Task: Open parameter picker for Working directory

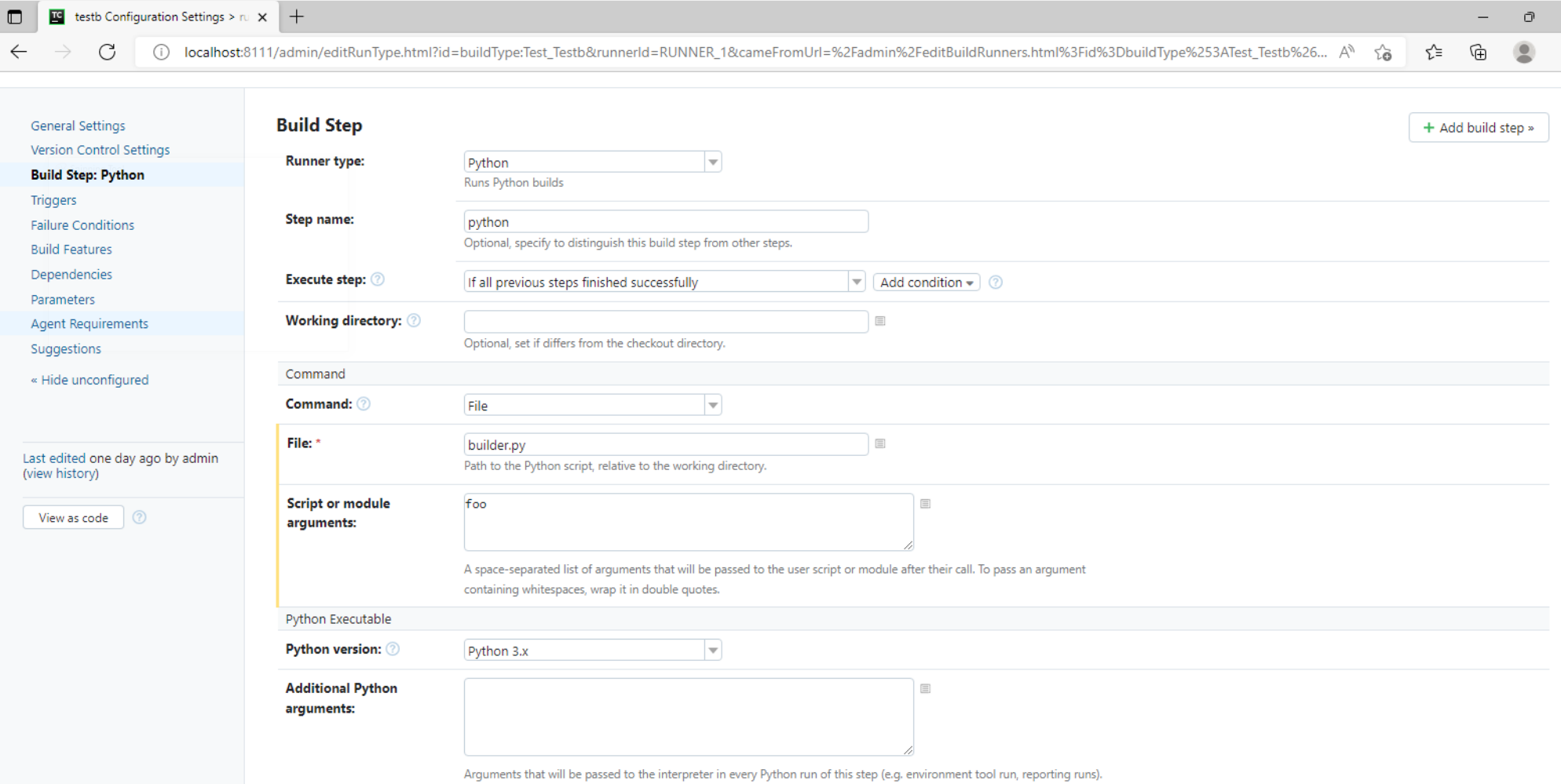Action: click(x=880, y=321)
